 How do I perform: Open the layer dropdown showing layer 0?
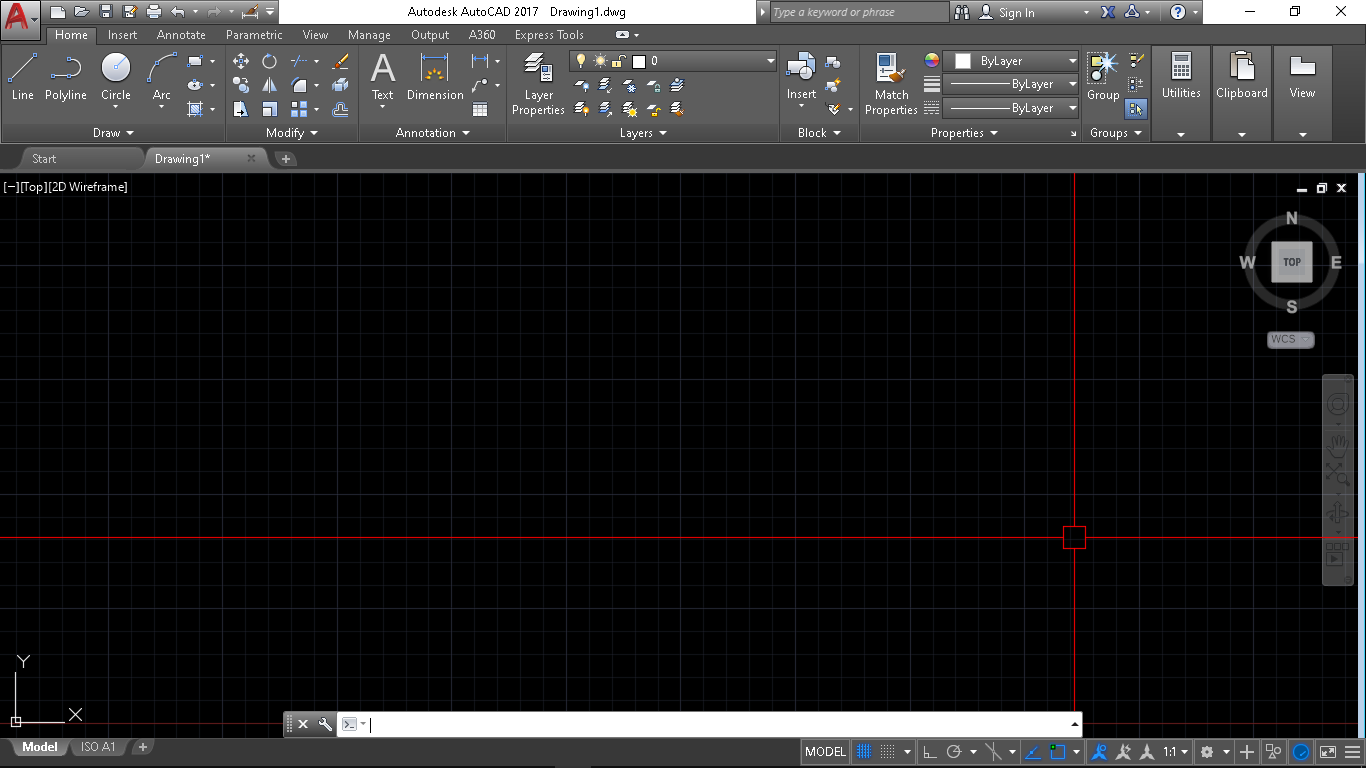pyautogui.click(x=673, y=61)
